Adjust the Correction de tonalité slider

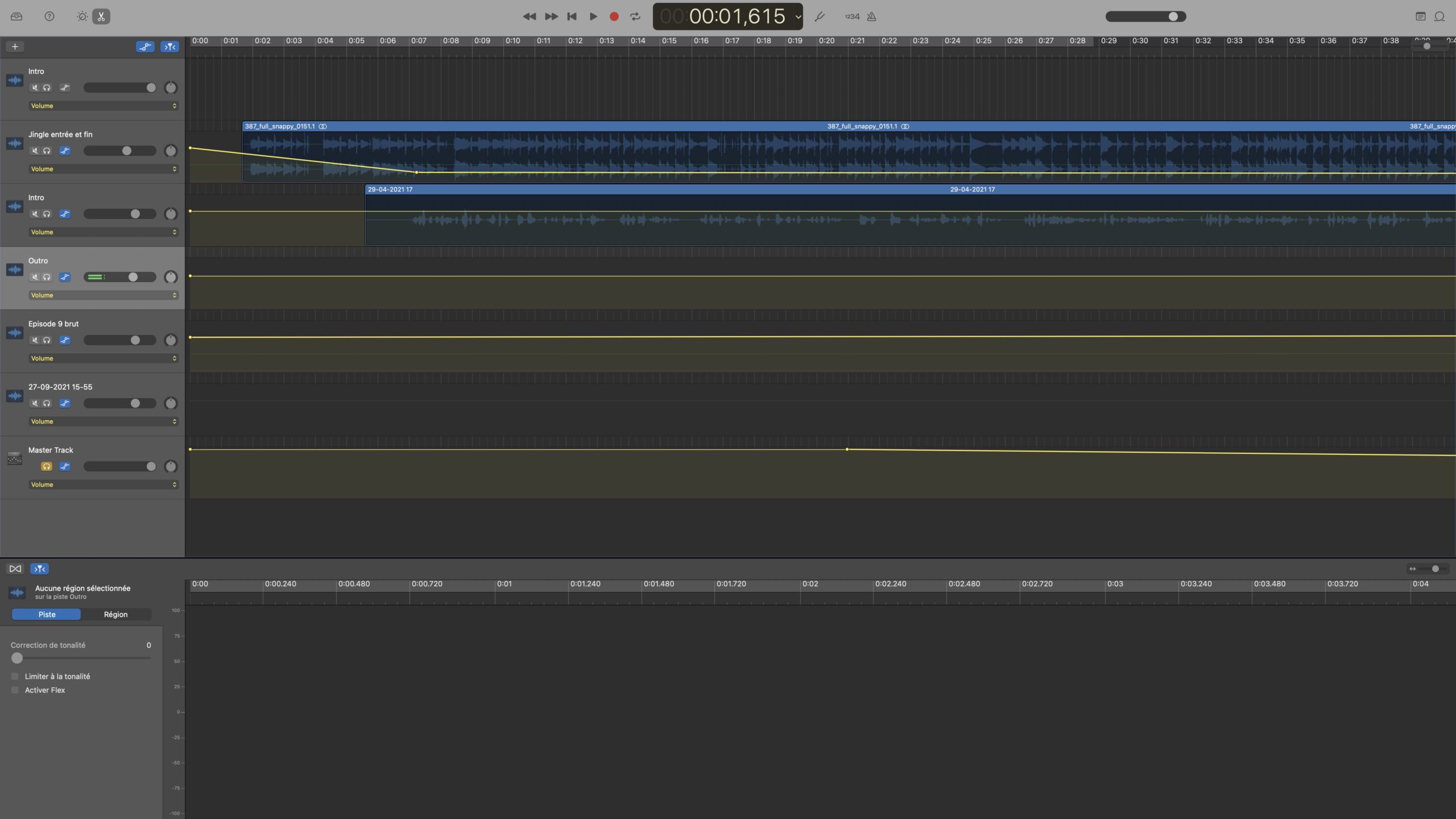pyautogui.click(x=81, y=658)
